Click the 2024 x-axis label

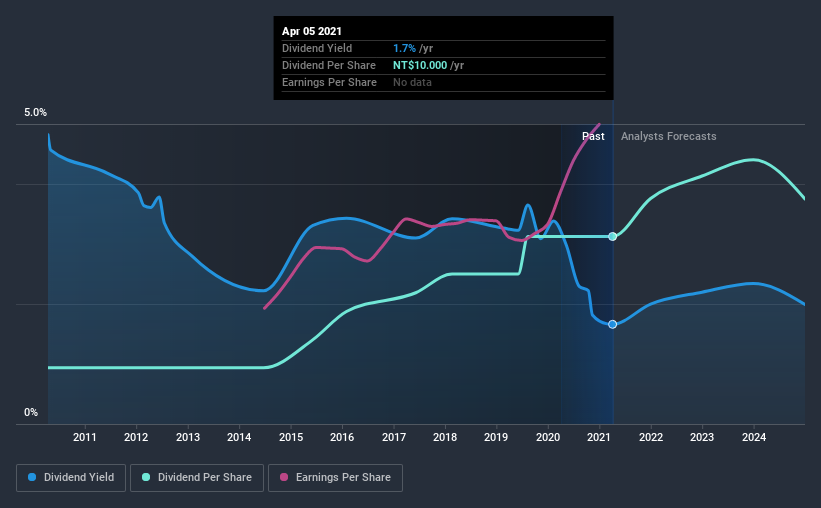click(754, 437)
